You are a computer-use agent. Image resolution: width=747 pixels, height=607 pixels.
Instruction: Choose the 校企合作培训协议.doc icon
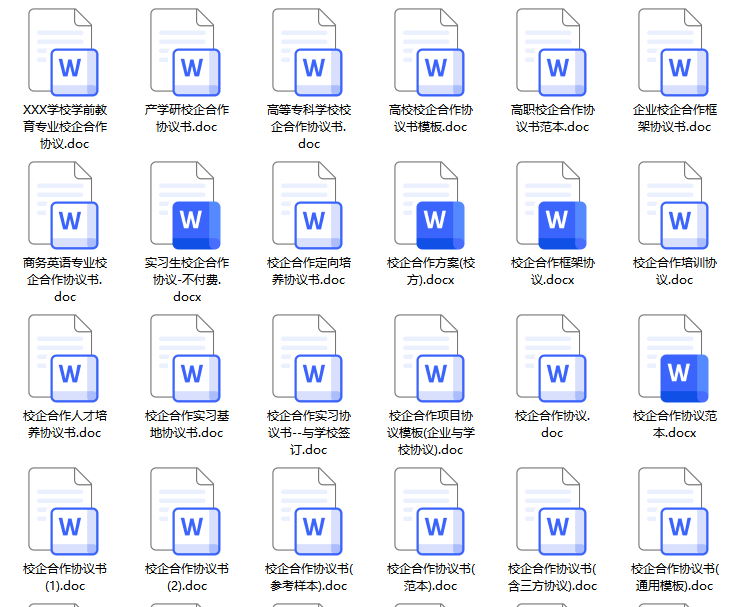[x=673, y=205]
